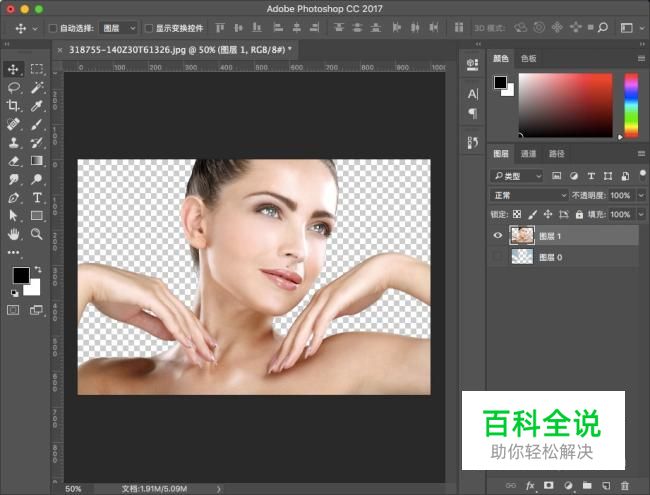Screen dimensions: 650x495
Task: Select the Lasso tool
Action: coord(13,87)
